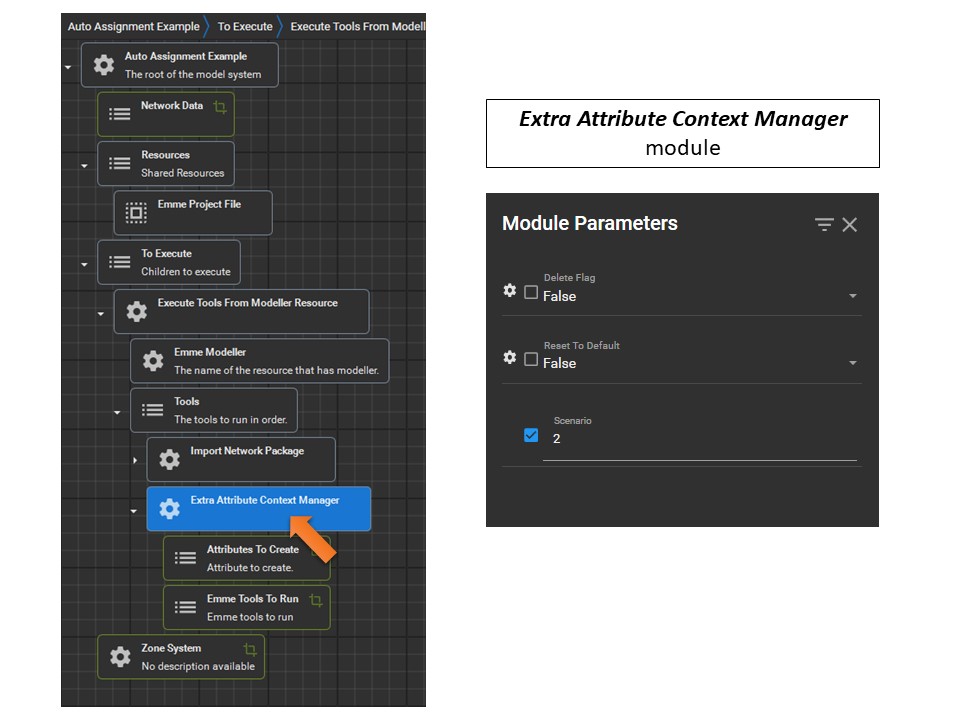The height and width of the screenshot is (720, 960).
Task: Enable the Delete Flag checkbox
Action: (531, 292)
